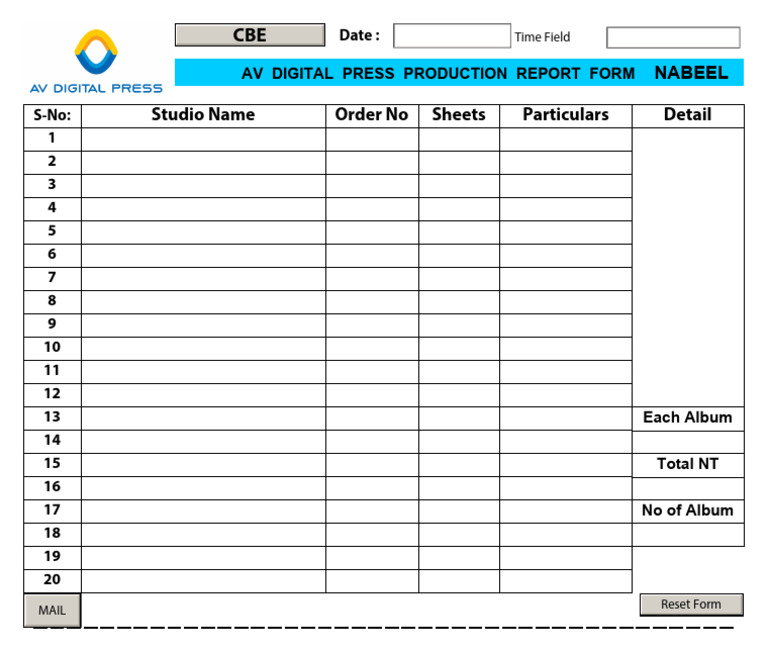The image size is (768, 651).
Task: Select Sheets cell in row 12
Action: click(x=459, y=395)
